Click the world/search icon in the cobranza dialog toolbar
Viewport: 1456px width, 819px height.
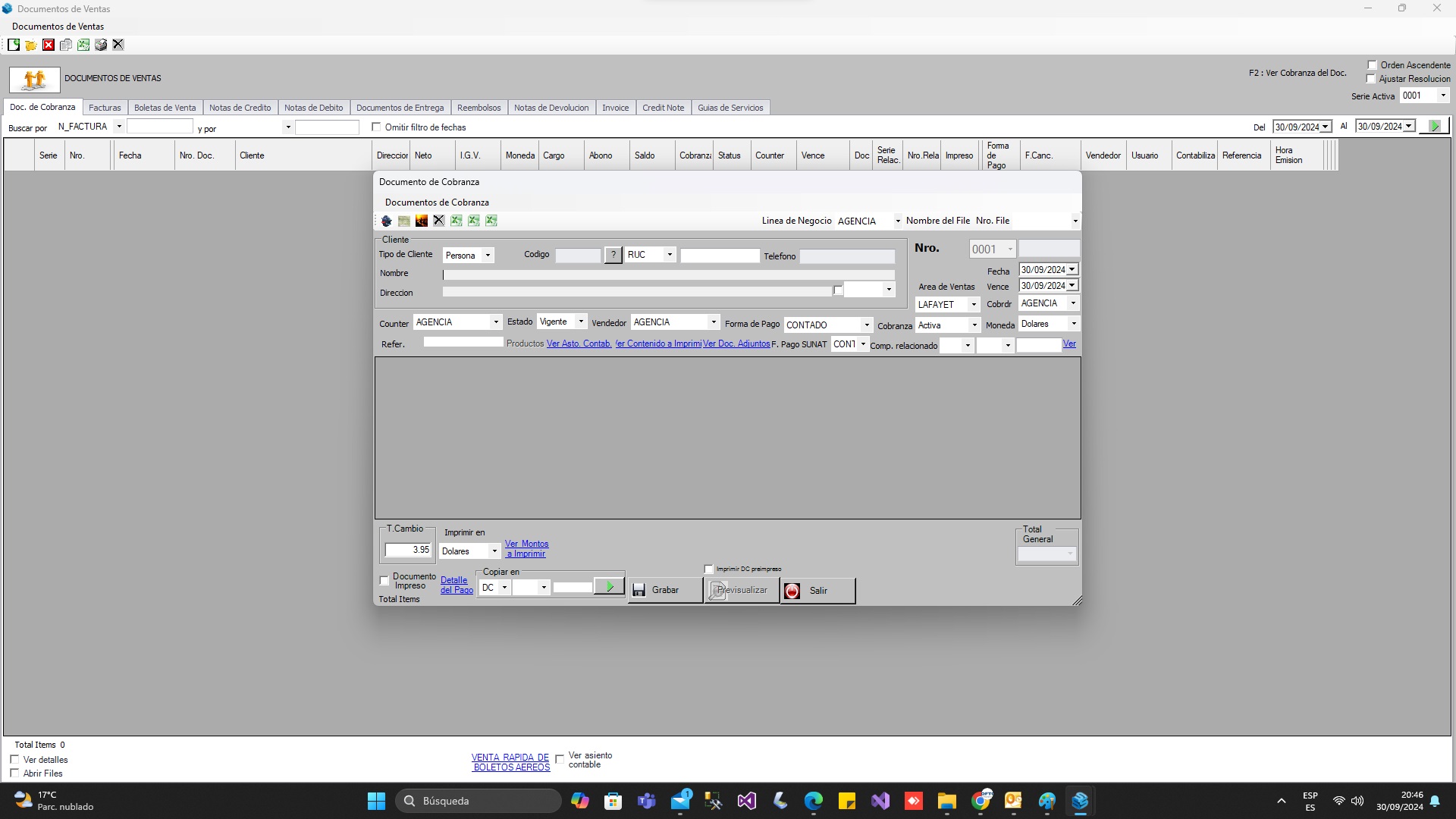point(387,221)
